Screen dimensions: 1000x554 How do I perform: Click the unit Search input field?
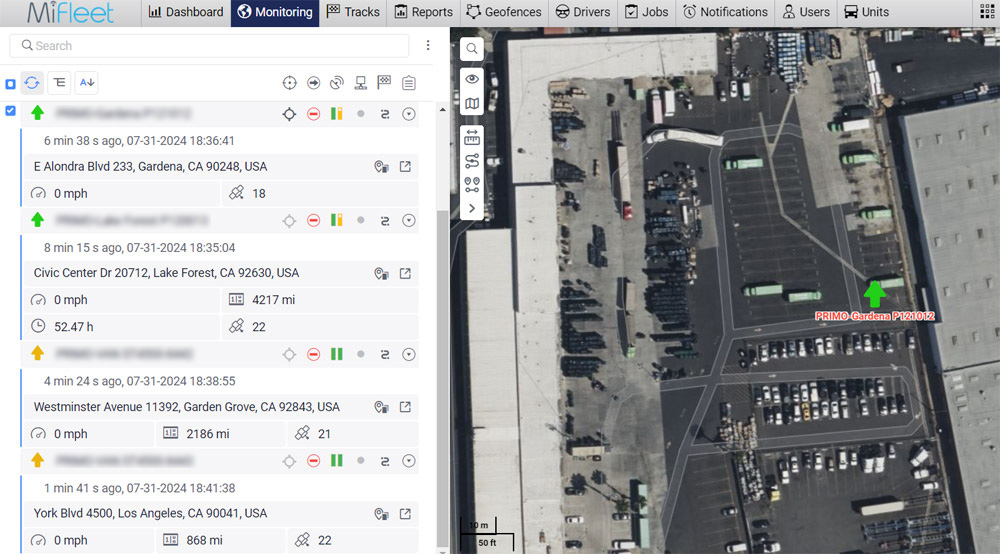click(210, 46)
